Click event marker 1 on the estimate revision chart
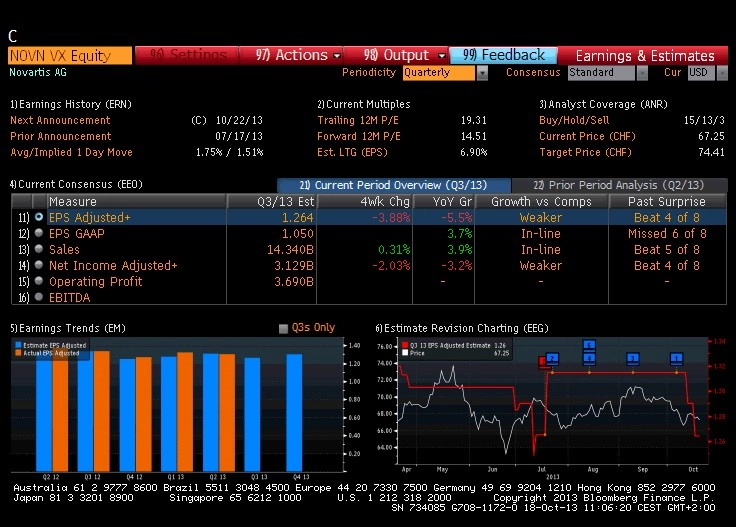This screenshot has height=527, width=736. tap(676, 359)
